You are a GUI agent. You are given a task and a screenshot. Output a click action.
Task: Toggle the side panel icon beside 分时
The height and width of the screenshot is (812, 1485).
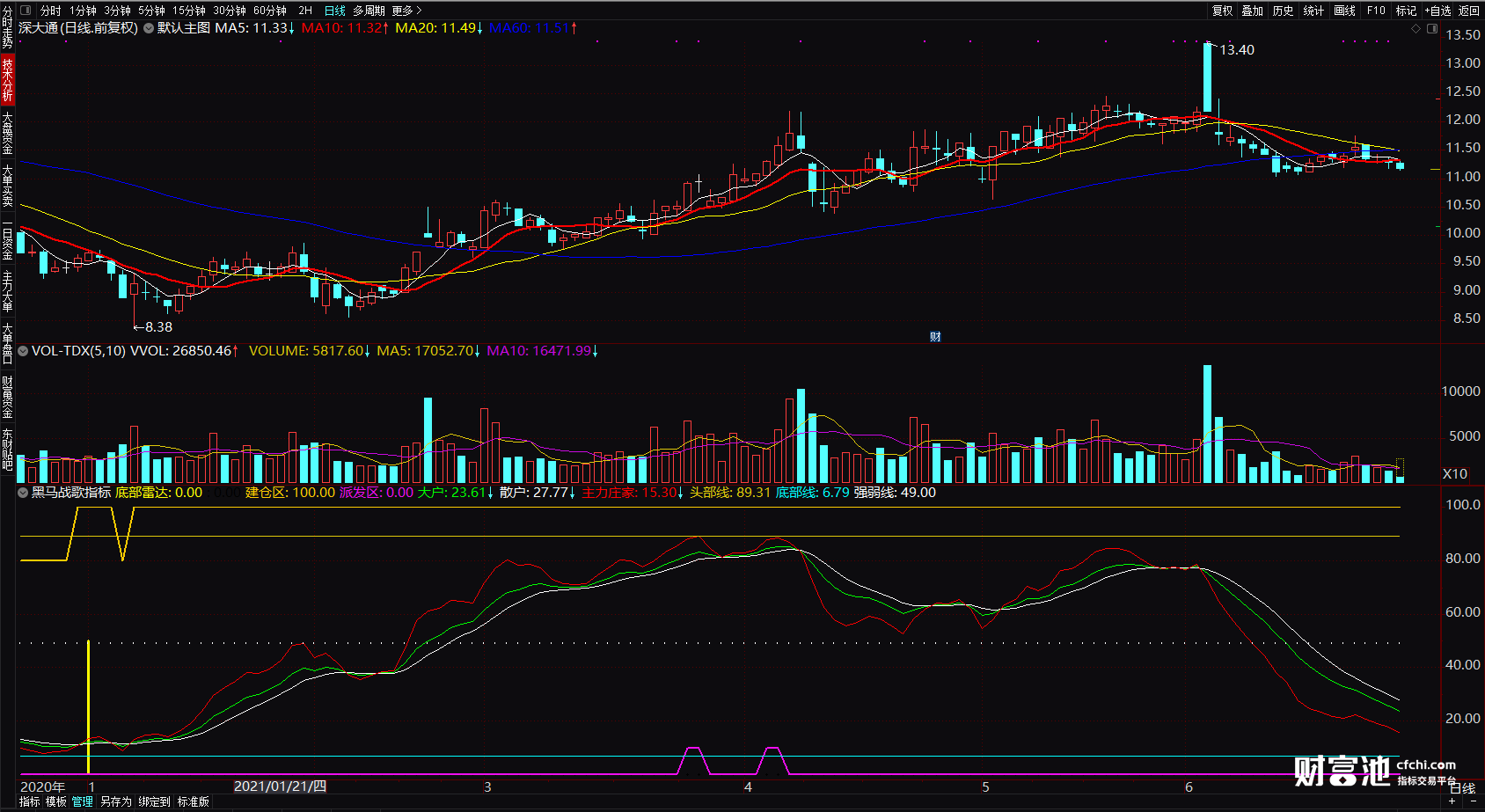point(26,11)
